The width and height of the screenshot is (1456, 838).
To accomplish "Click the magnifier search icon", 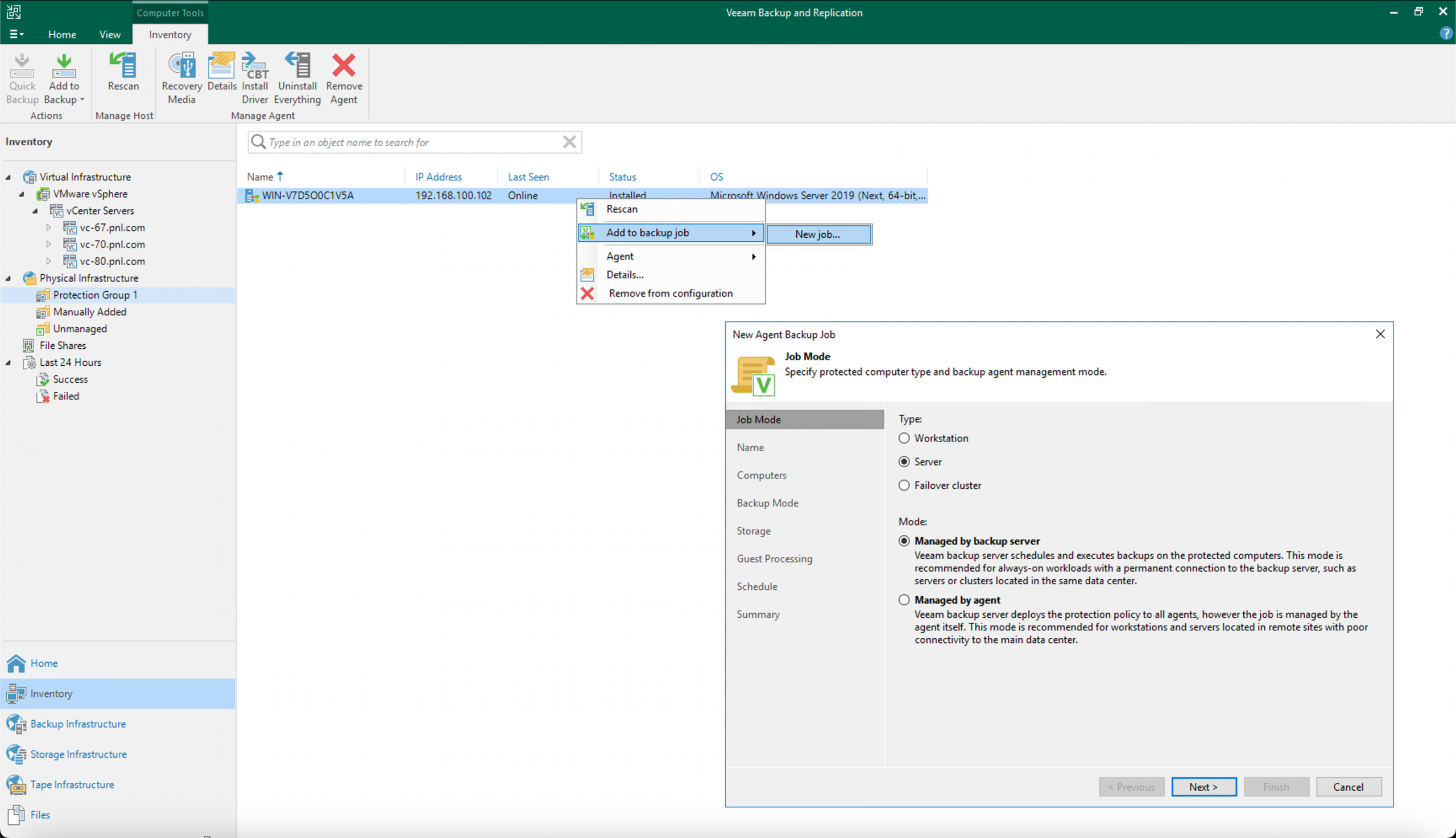I will [x=258, y=142].
